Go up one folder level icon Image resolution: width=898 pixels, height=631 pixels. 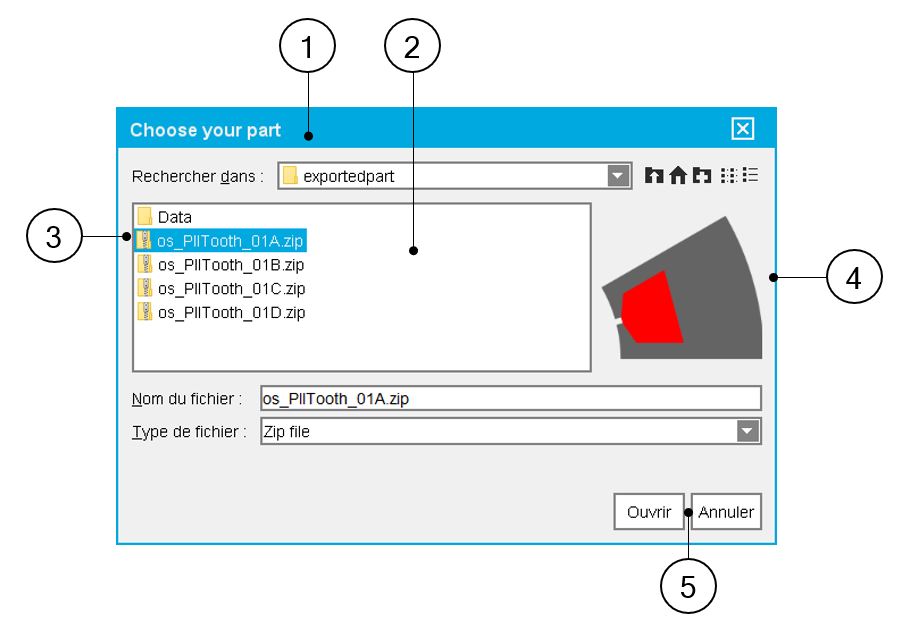[653, 175]
